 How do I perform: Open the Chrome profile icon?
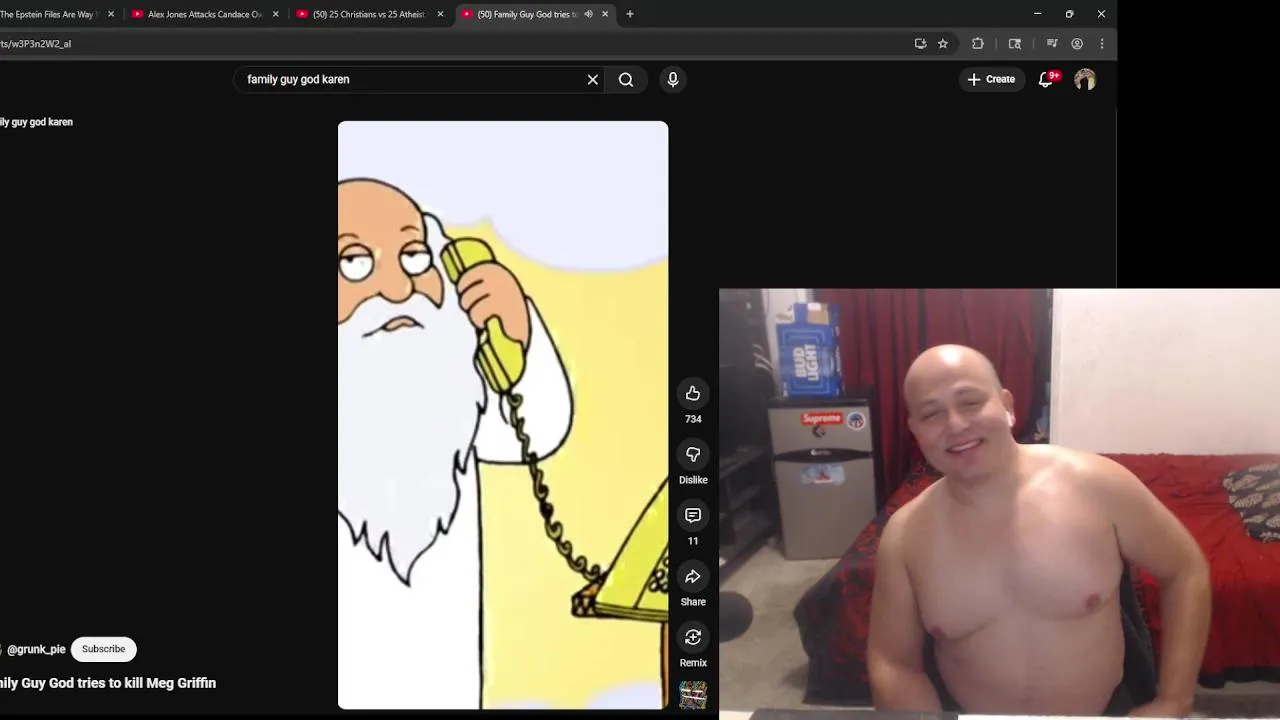(x=1077, y=44)
